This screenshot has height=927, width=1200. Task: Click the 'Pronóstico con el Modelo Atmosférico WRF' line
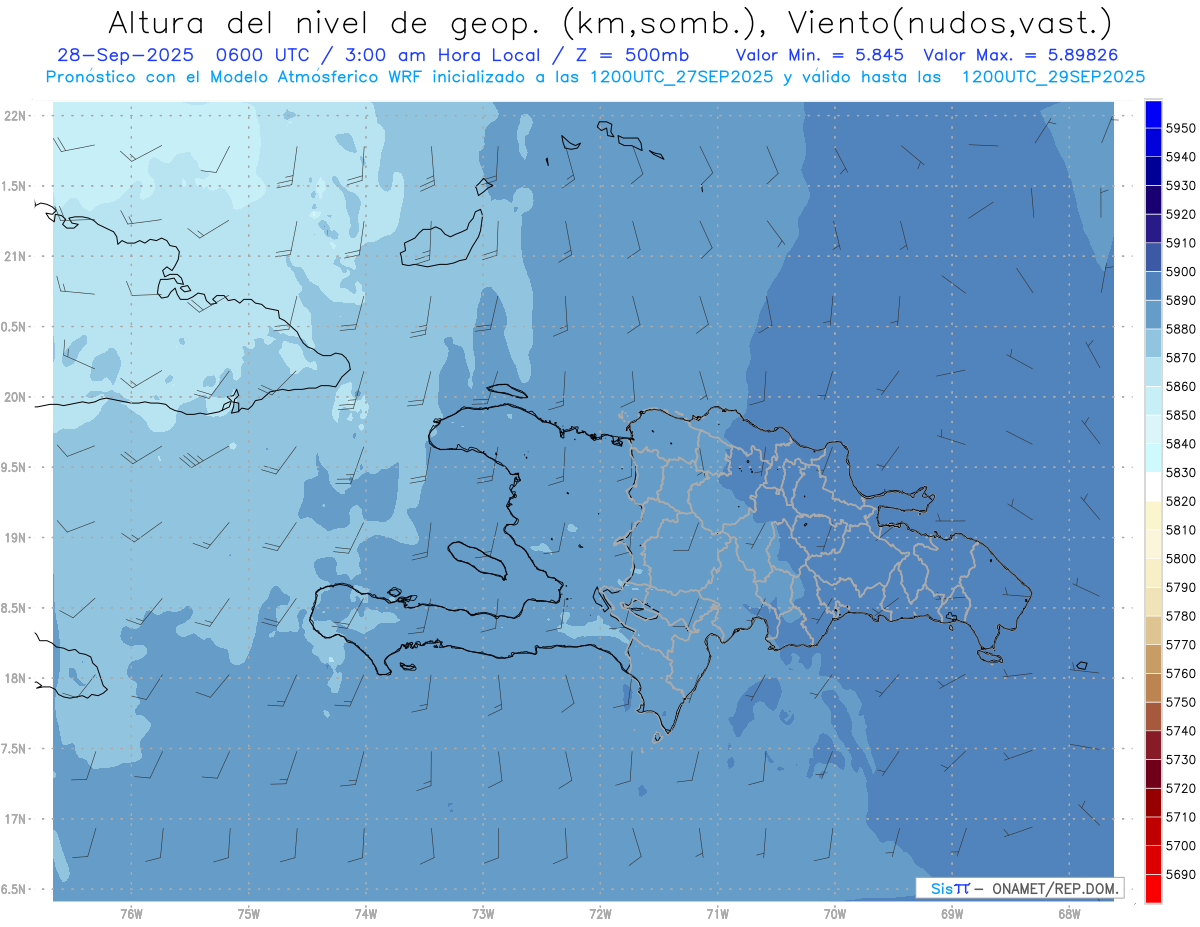(234, 77)
